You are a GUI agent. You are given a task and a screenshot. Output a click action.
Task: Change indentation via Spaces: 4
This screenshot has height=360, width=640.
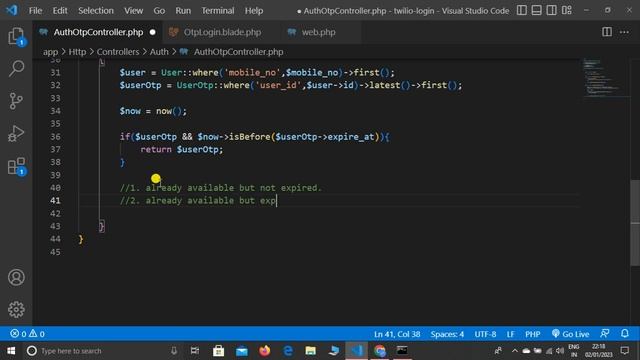click(x=447, y=334)
